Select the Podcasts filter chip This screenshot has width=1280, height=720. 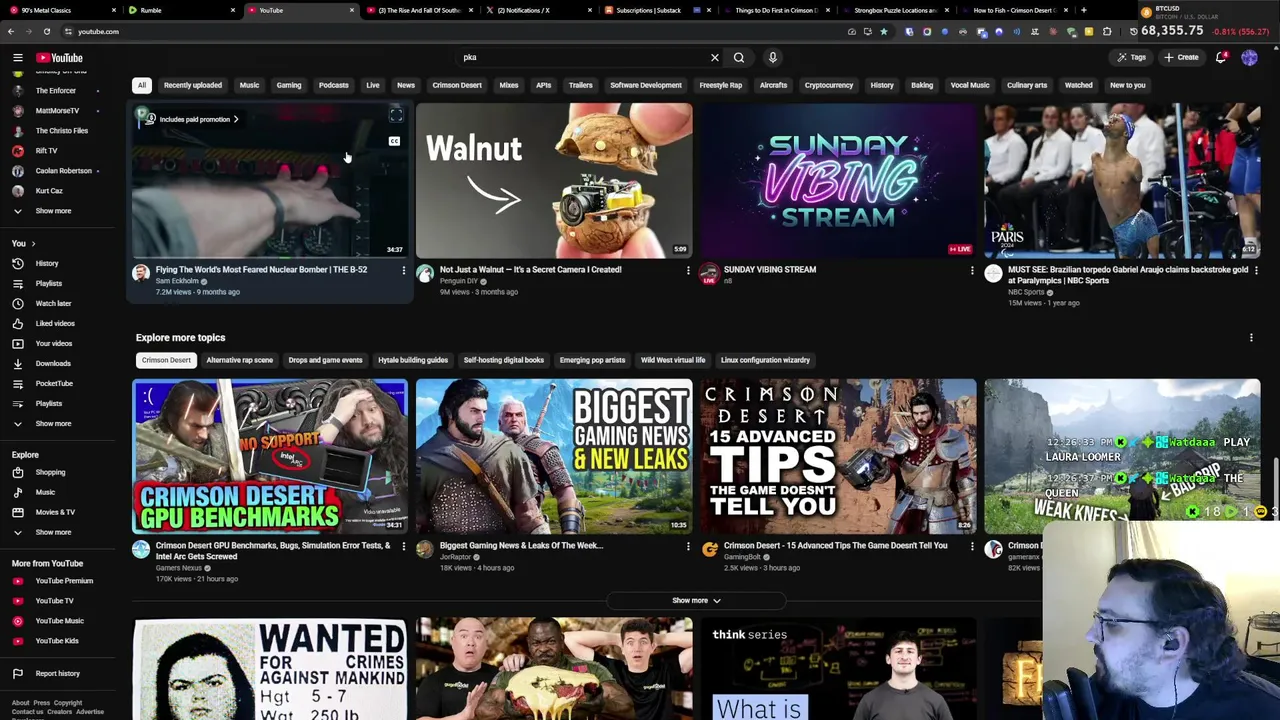click(334, 85)
